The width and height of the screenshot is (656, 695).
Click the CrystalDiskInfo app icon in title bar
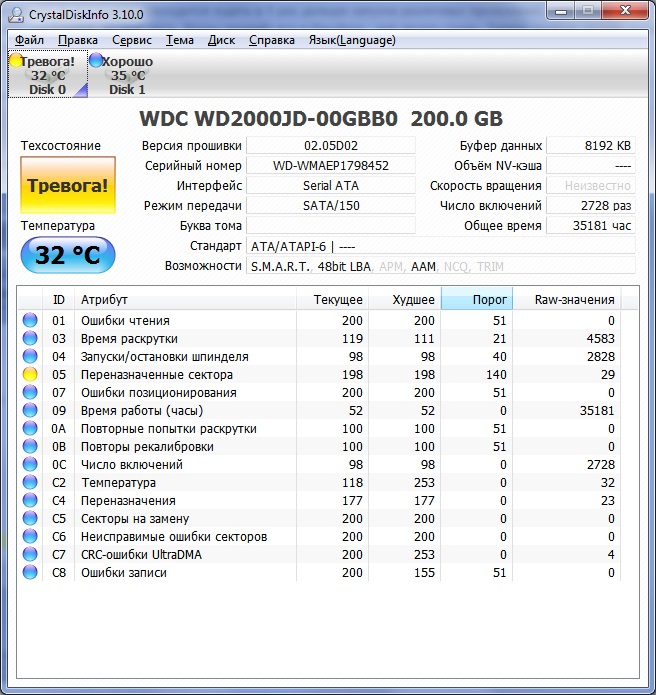pyautogui.click(x=16, y=15)
